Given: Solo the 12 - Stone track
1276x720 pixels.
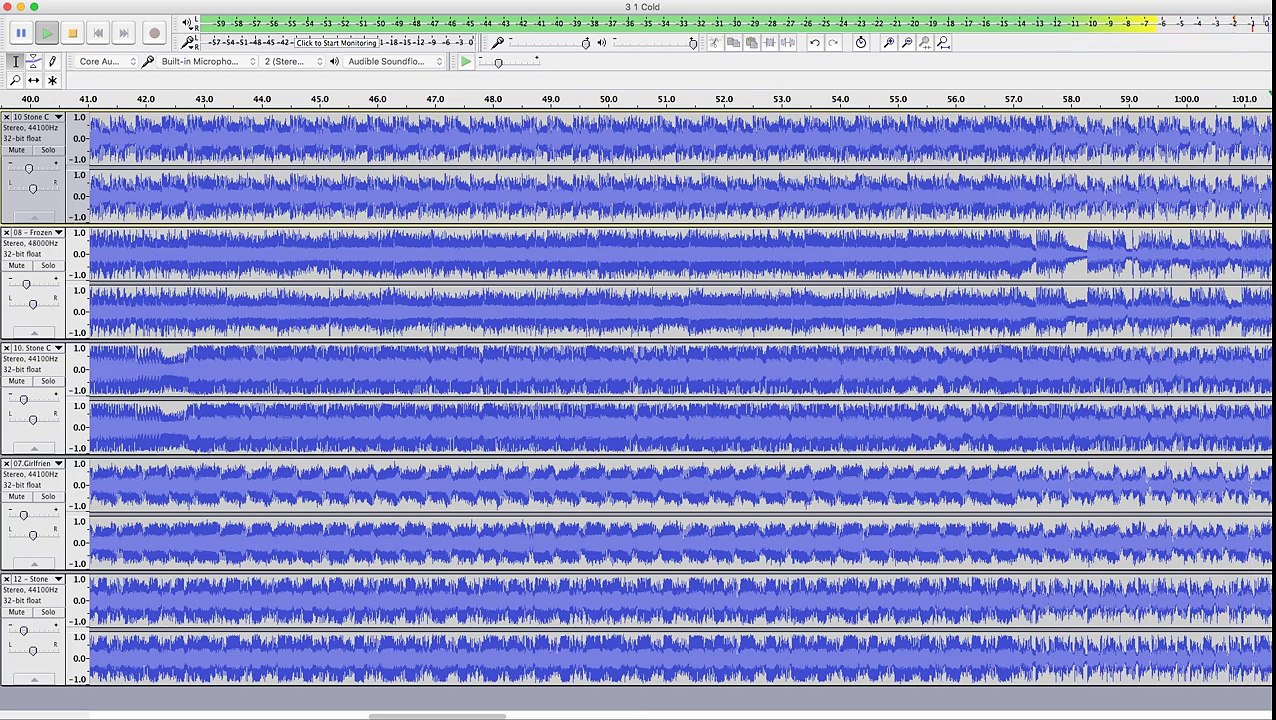Looking at the screenshot, I should [x=48, y=612].
